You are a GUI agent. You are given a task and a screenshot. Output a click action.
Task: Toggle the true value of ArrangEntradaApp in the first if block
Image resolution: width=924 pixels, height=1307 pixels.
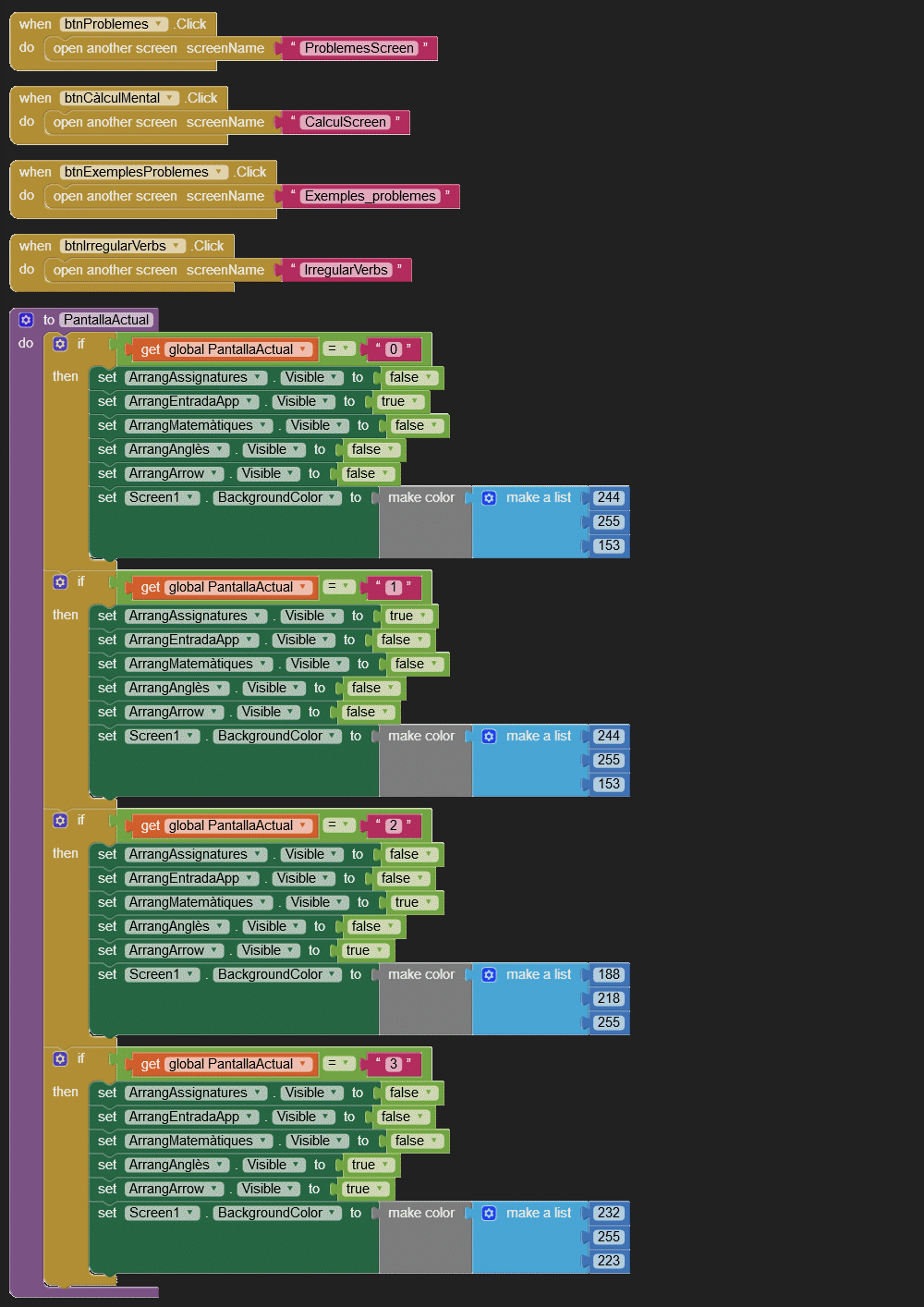click(400, 401)
